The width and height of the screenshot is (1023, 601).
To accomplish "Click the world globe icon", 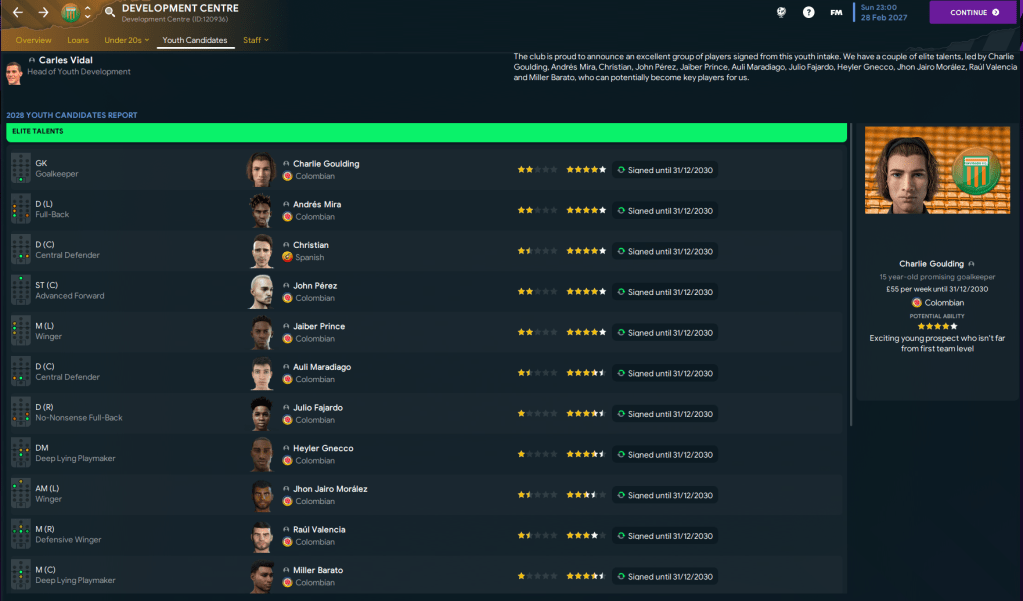I will click(780, 12).
